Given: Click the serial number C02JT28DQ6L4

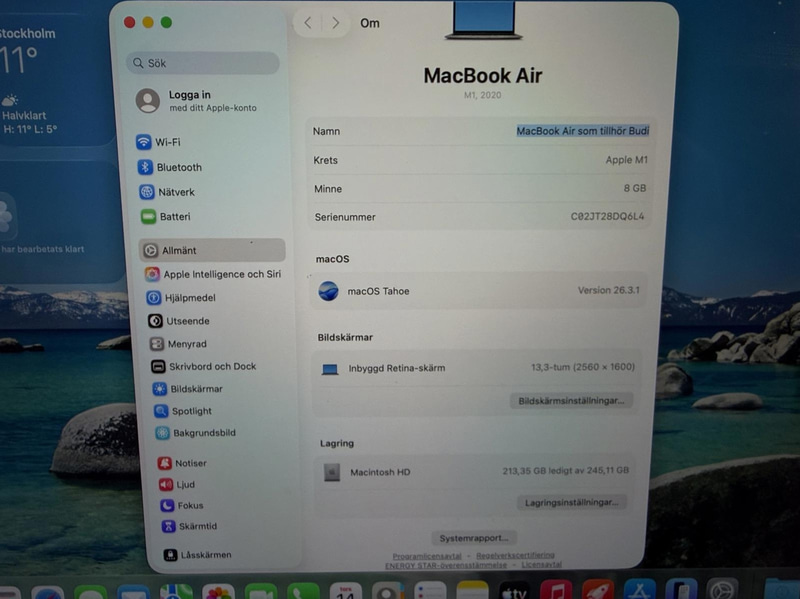Looking at the screenshot, I should (x=607, y=216).
